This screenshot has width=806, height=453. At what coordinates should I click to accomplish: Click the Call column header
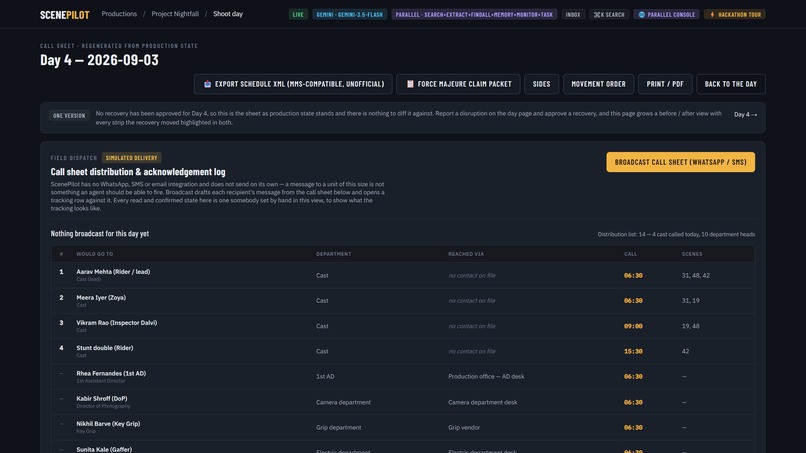(x=630, y=254)
